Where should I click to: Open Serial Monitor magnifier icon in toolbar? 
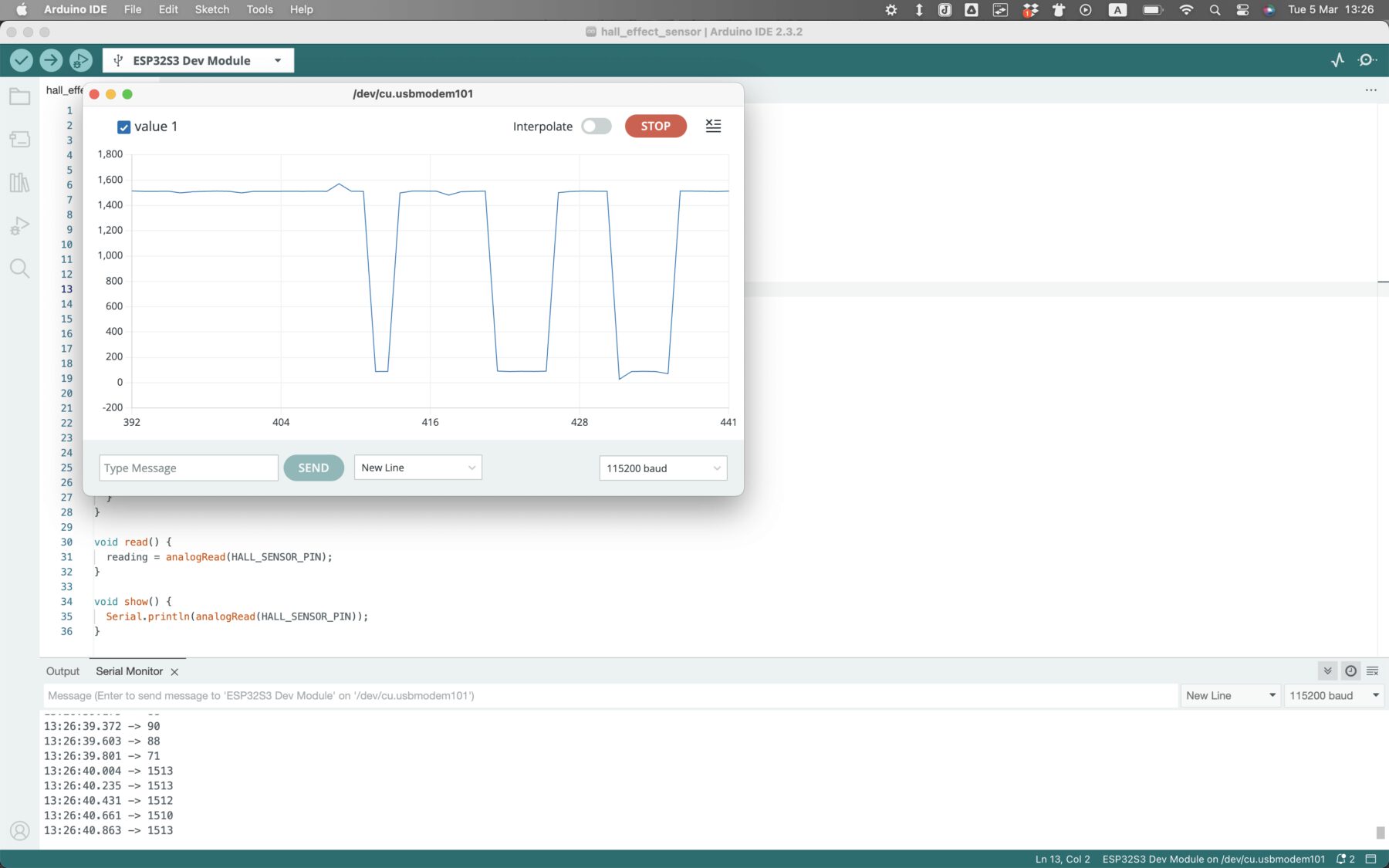point(1367,60)
